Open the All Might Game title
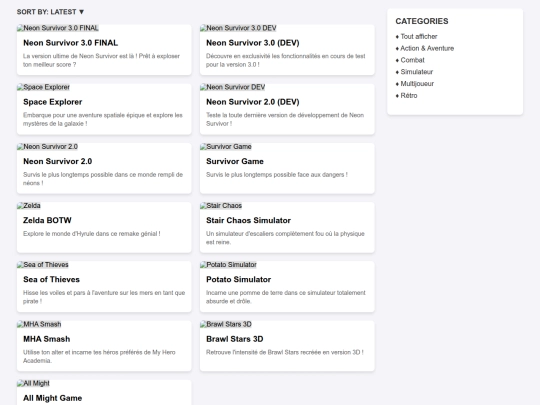The height and width of the screenshot is (405, 540). tap(52, 398)
